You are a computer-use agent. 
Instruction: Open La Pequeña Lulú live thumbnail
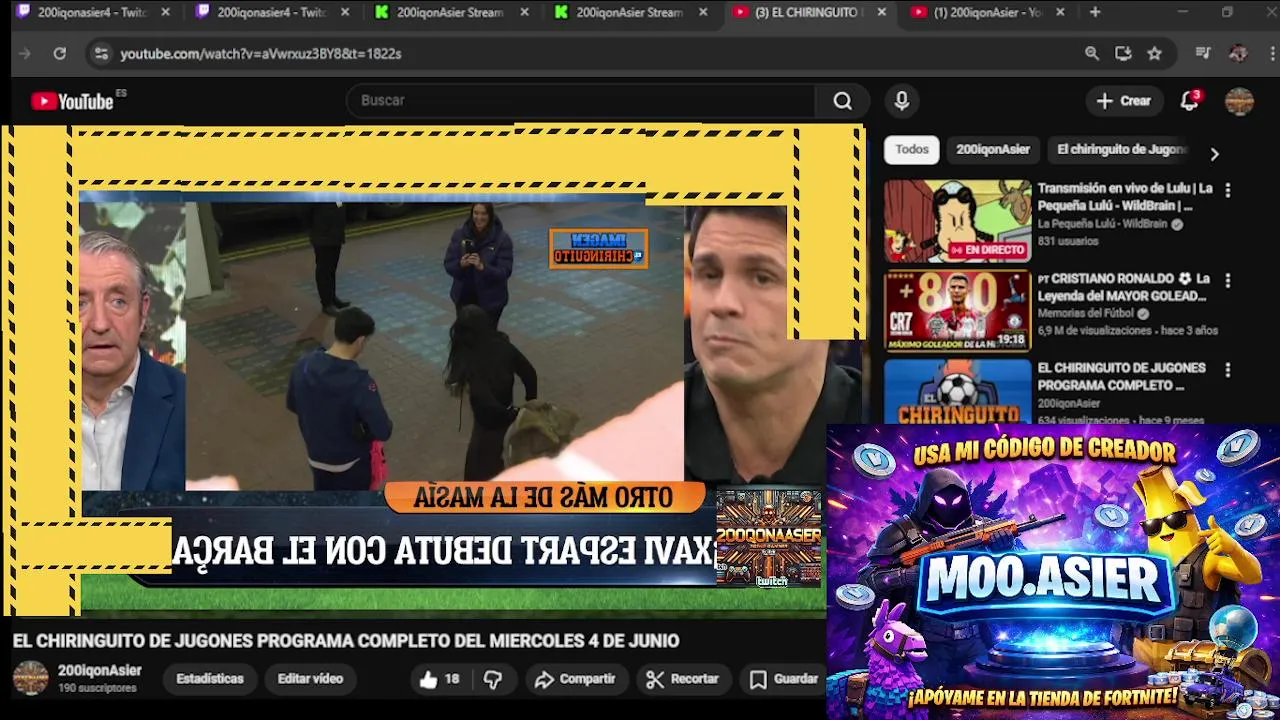pyautogui.click(x=957, y=221)
